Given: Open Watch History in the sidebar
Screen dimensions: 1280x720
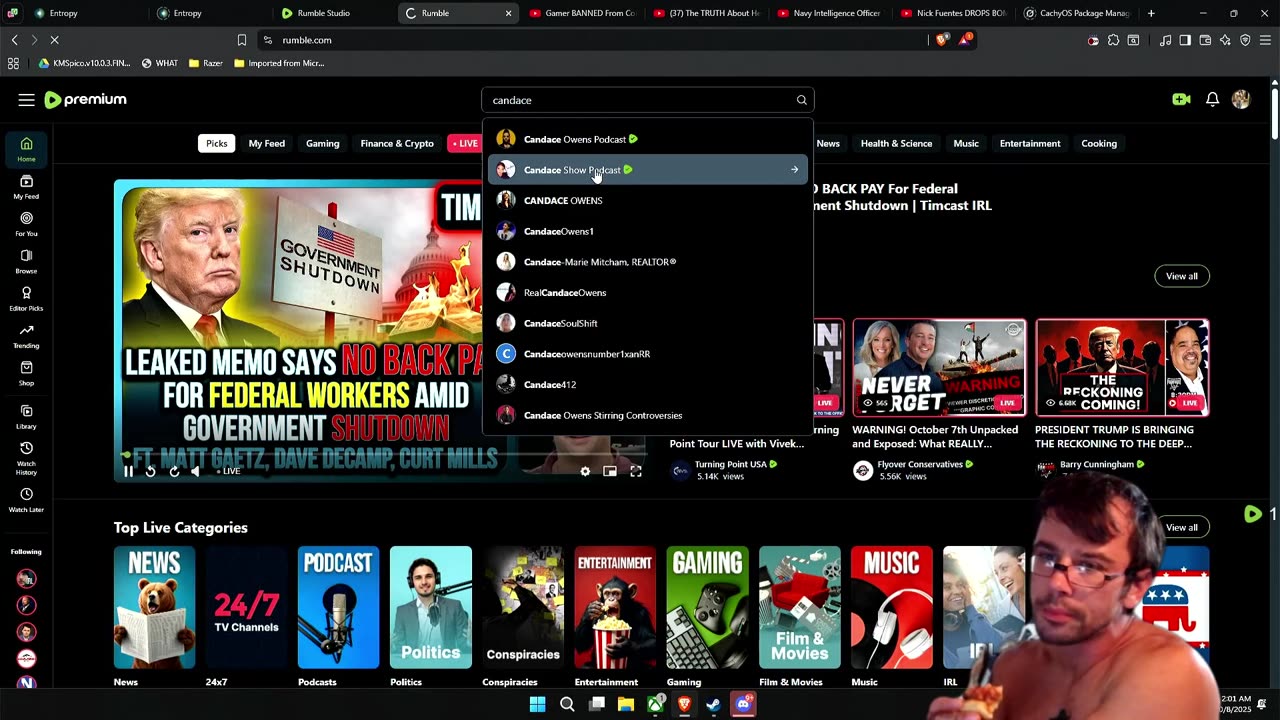Looking at the screenshot, I should click(x=26, y=458).
